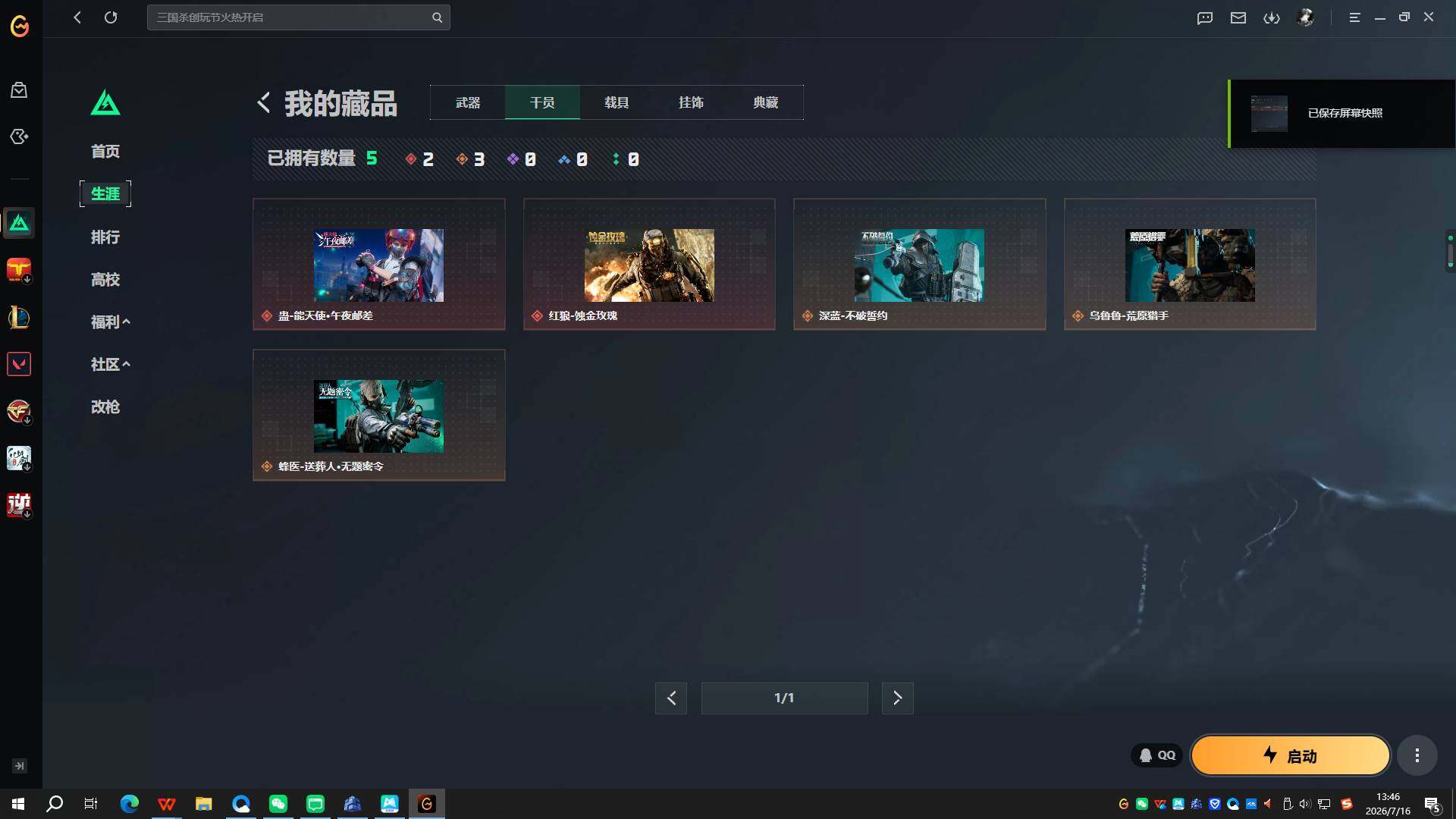Open the hamburger menu icon
Screen dimensions: 1456x819
tap(1354, 17)
